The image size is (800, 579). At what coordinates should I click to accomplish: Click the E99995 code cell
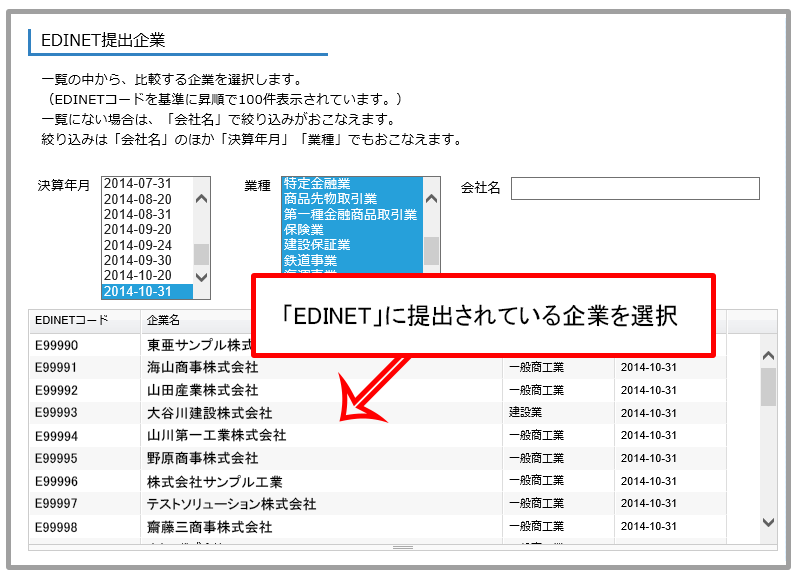tap(57, 459)
